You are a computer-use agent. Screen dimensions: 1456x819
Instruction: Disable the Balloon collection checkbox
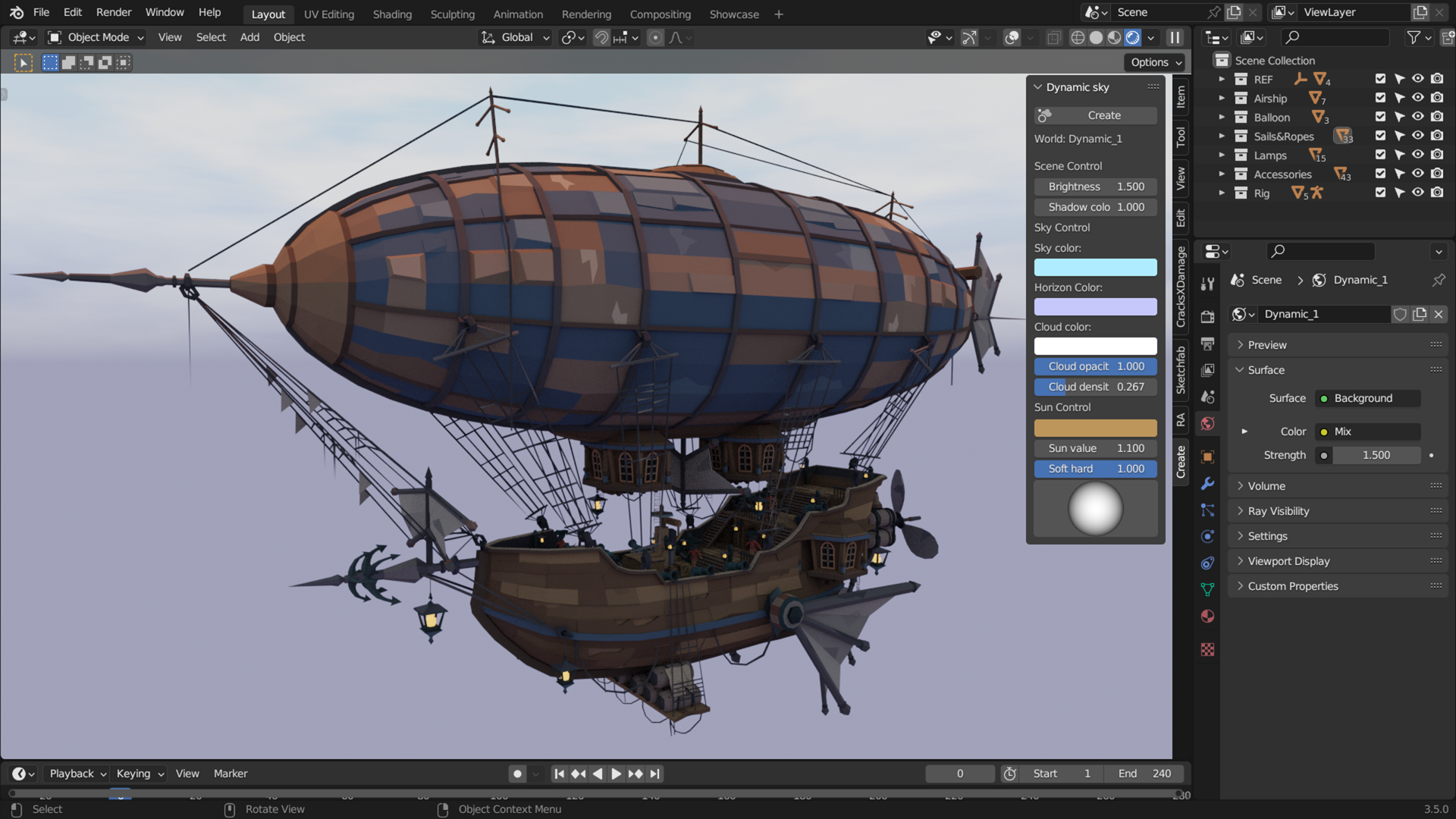pos(1379,116)
